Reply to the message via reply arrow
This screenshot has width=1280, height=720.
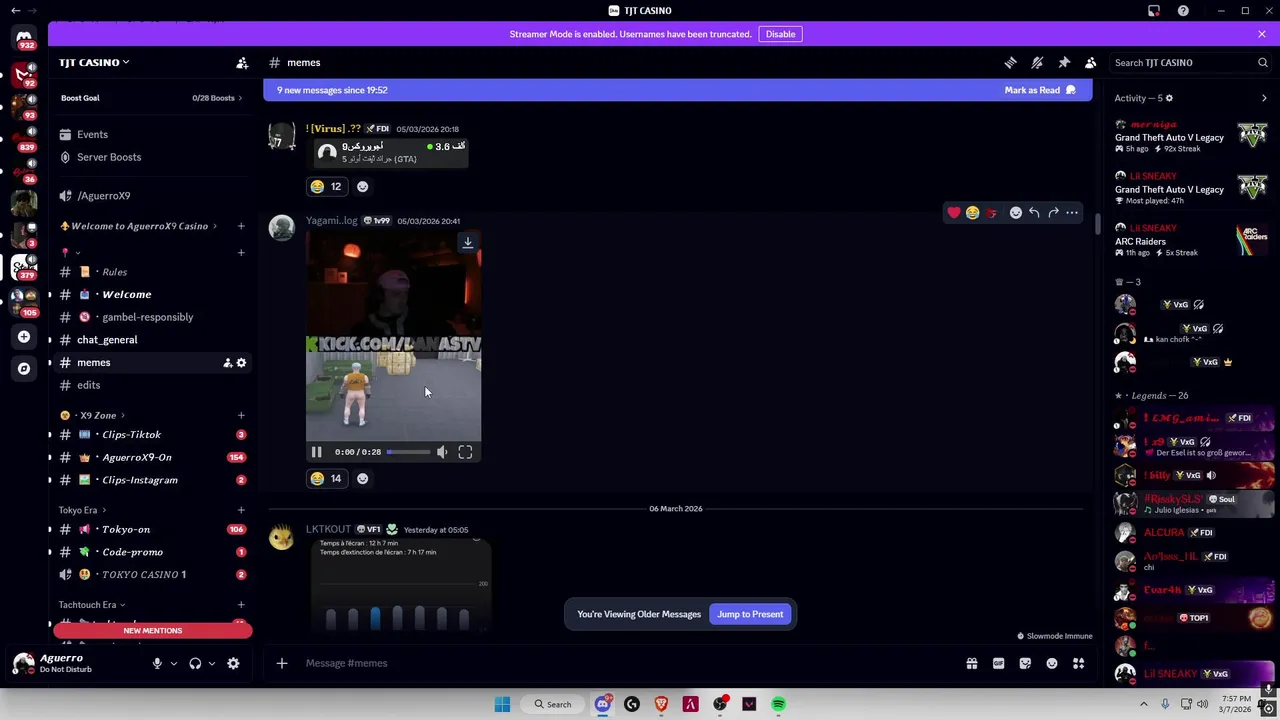1034,212
